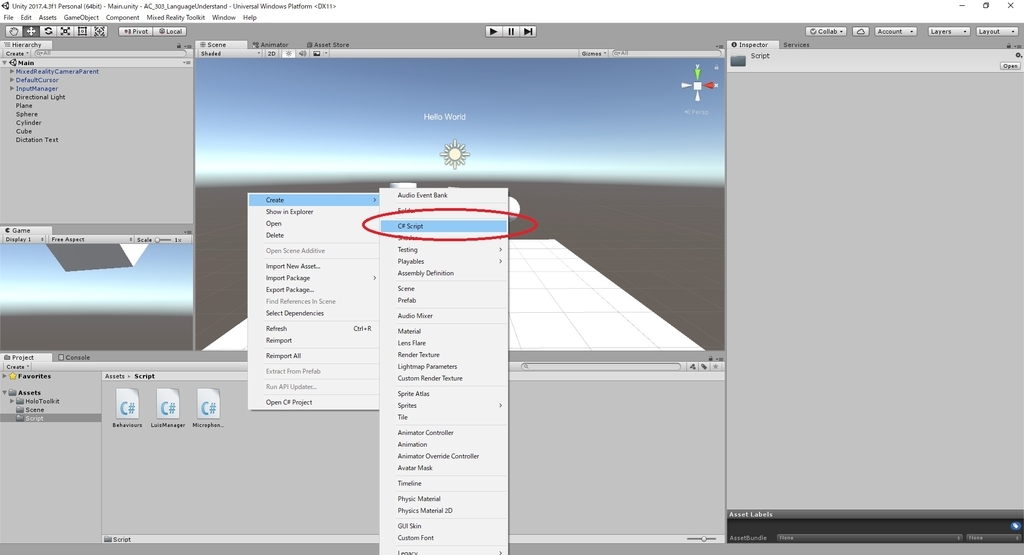Select the Scale tool
This screenshot has height=555, width=1024.
pos(65,31)
